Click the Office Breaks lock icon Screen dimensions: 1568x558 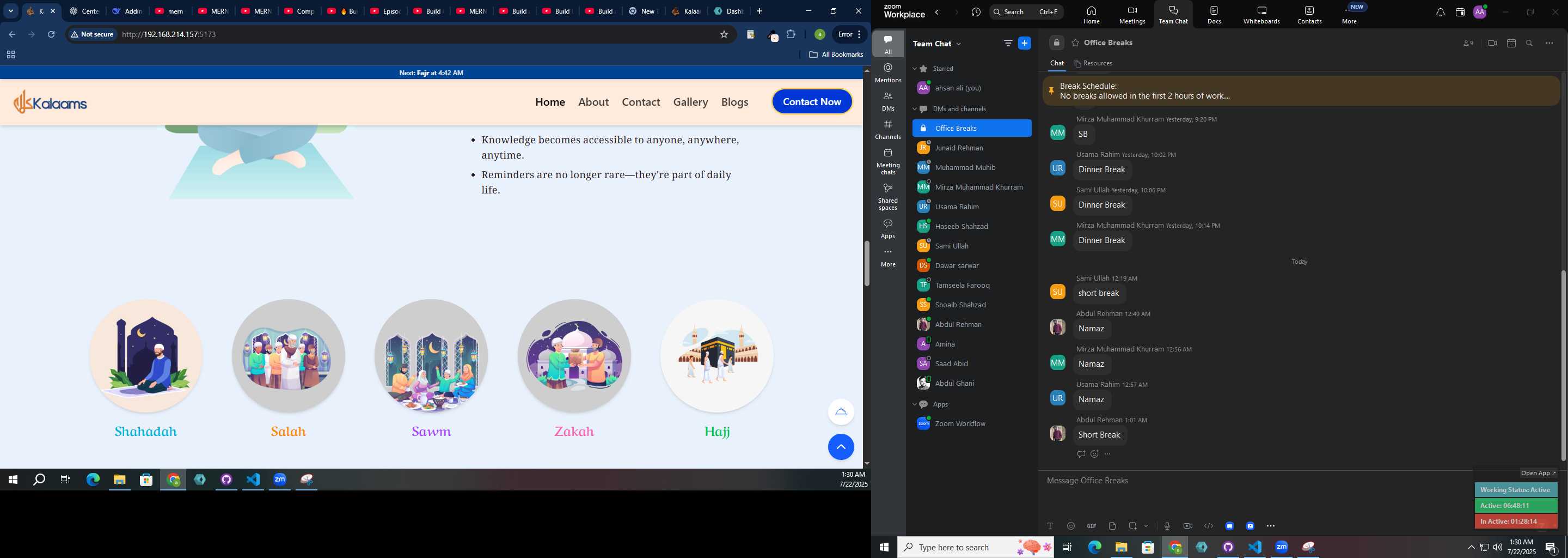1057,43
